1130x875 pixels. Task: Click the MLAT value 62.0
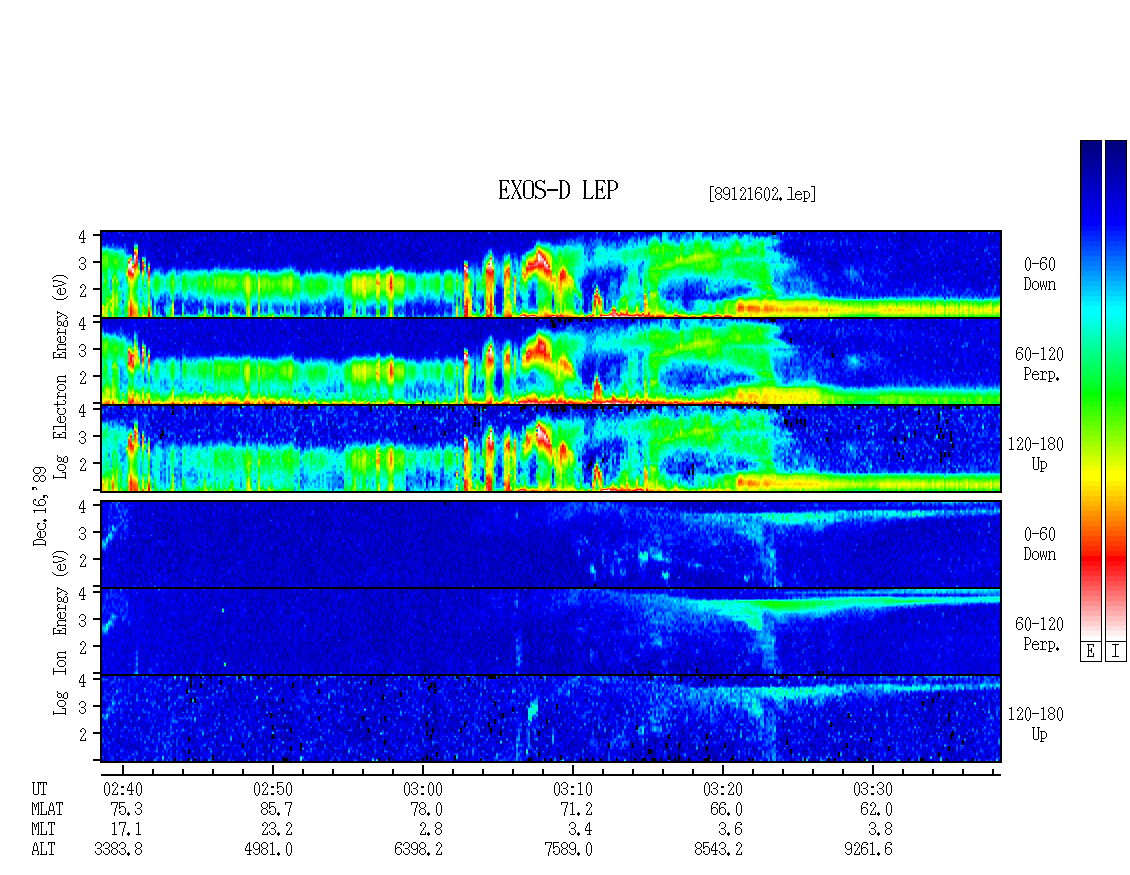coord(876,809)
